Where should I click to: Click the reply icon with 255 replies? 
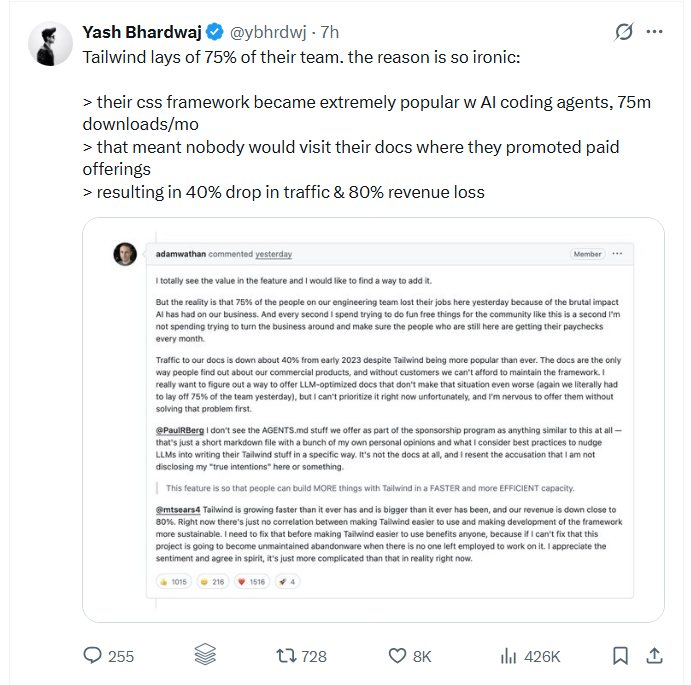[93, 655]
